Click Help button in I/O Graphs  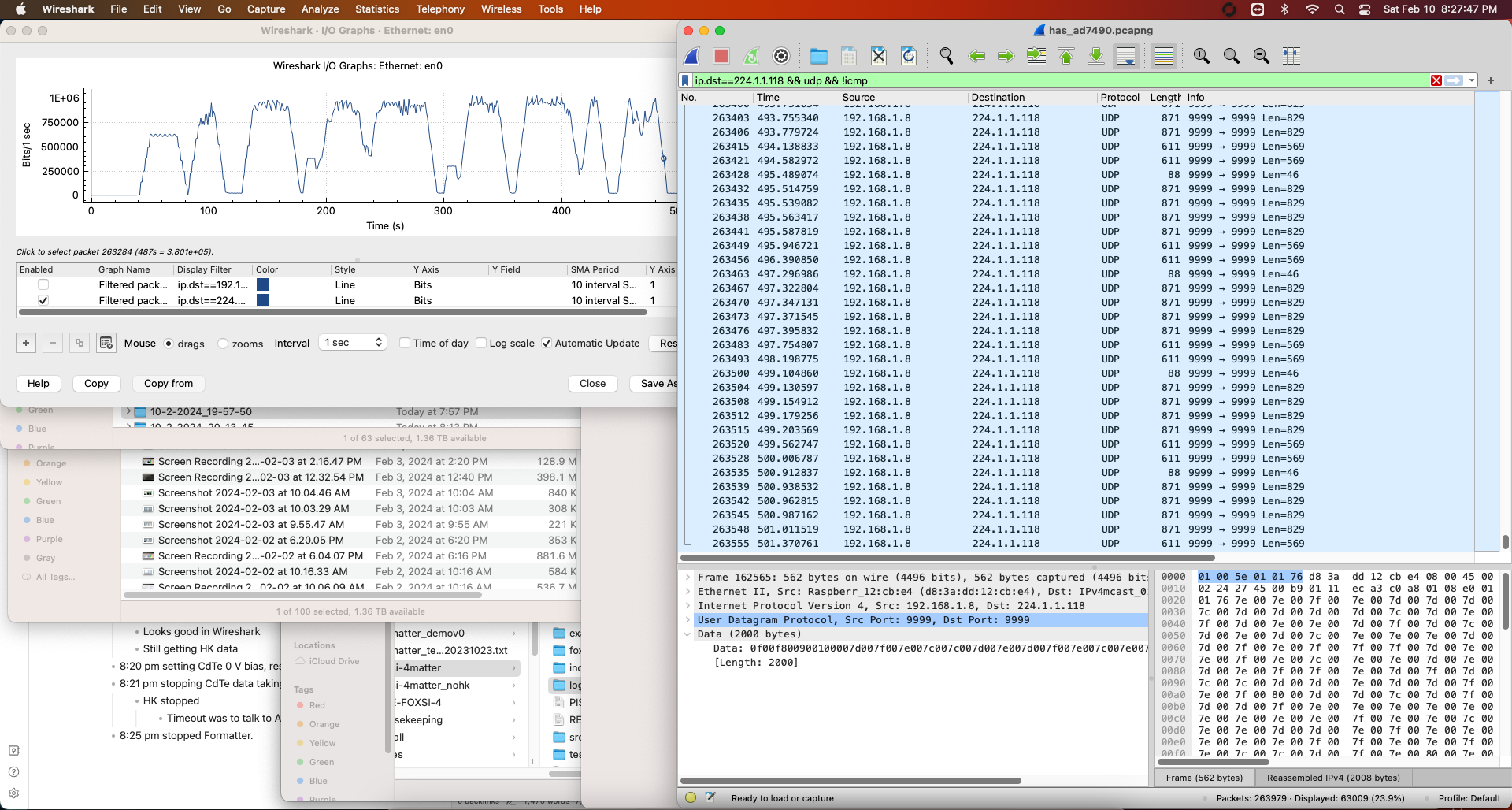pos(39,383)
